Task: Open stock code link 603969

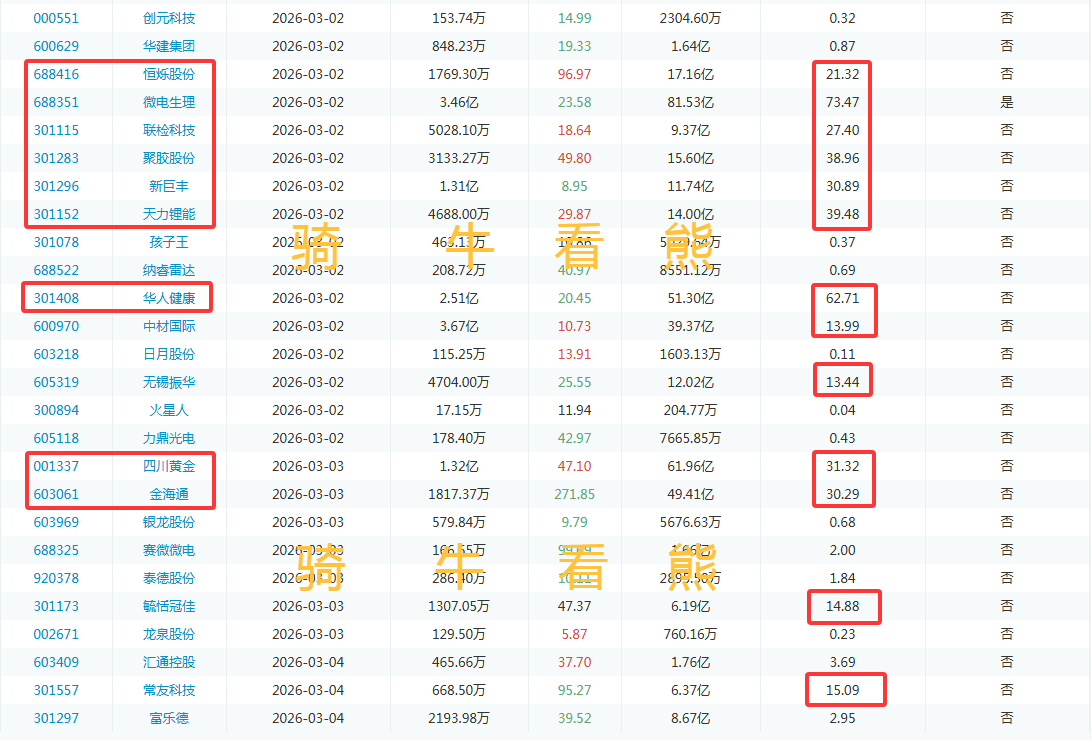Action: 56,522
